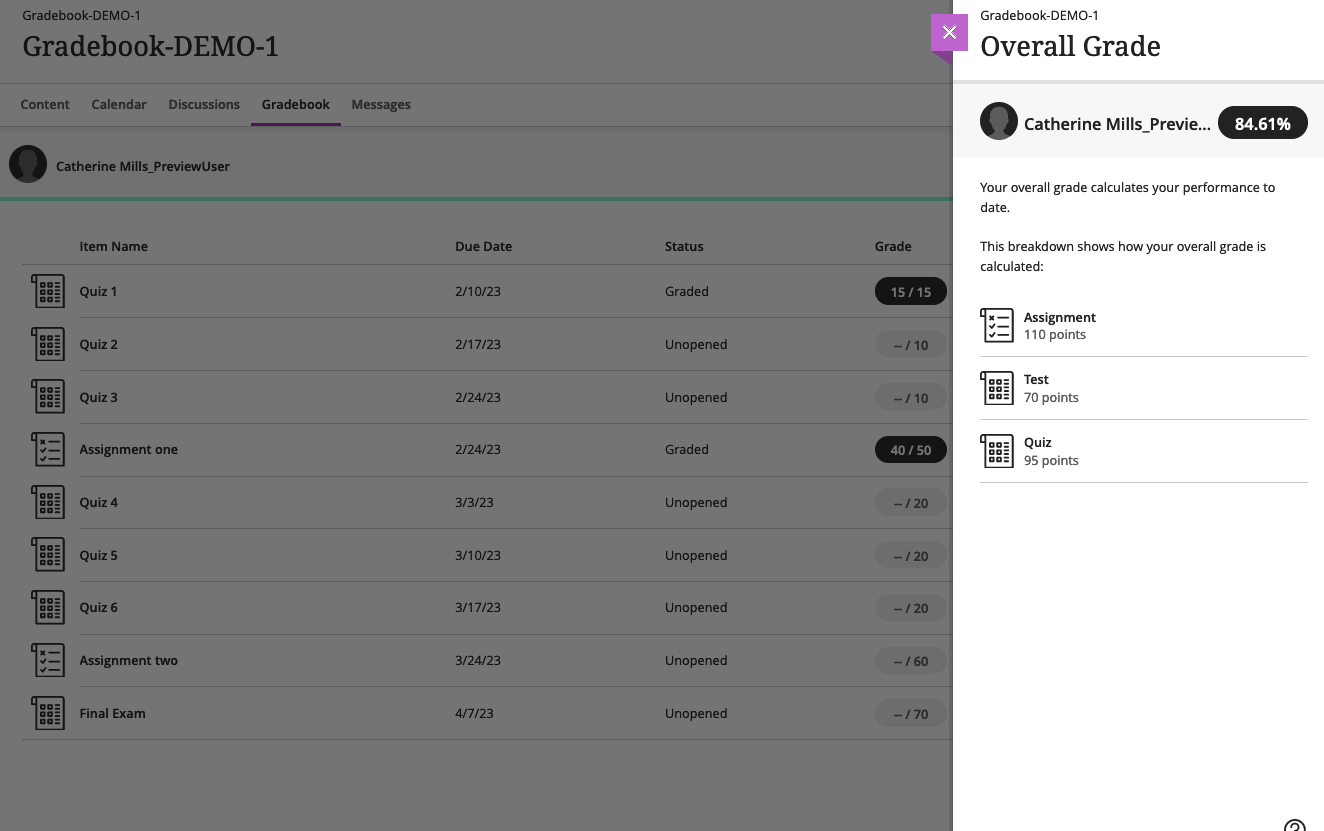Click the Assignment category icon in breakdown

[x=997, y=325]
